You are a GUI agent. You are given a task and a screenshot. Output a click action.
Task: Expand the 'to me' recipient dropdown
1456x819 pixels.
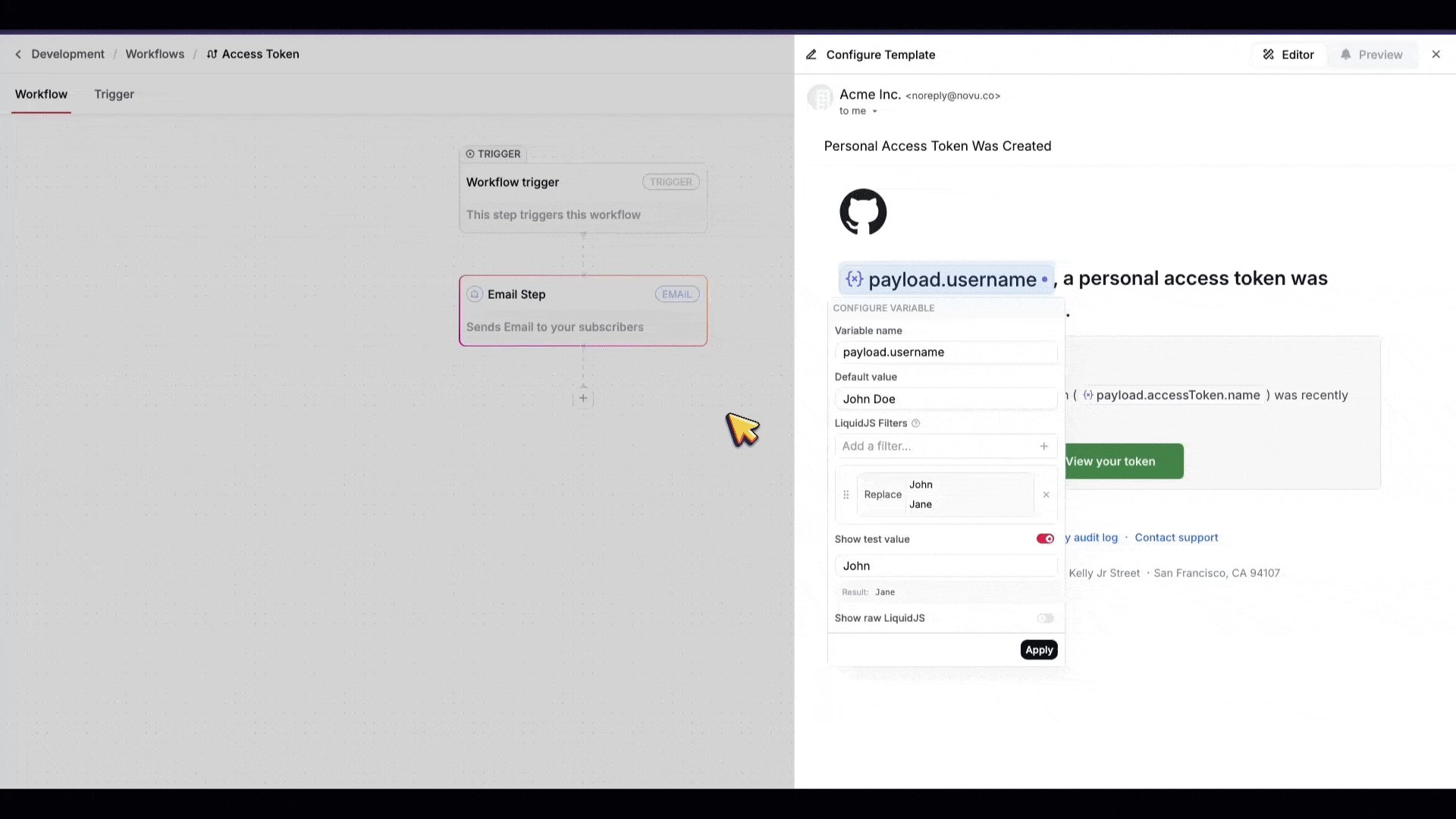(x=874, y=111)
